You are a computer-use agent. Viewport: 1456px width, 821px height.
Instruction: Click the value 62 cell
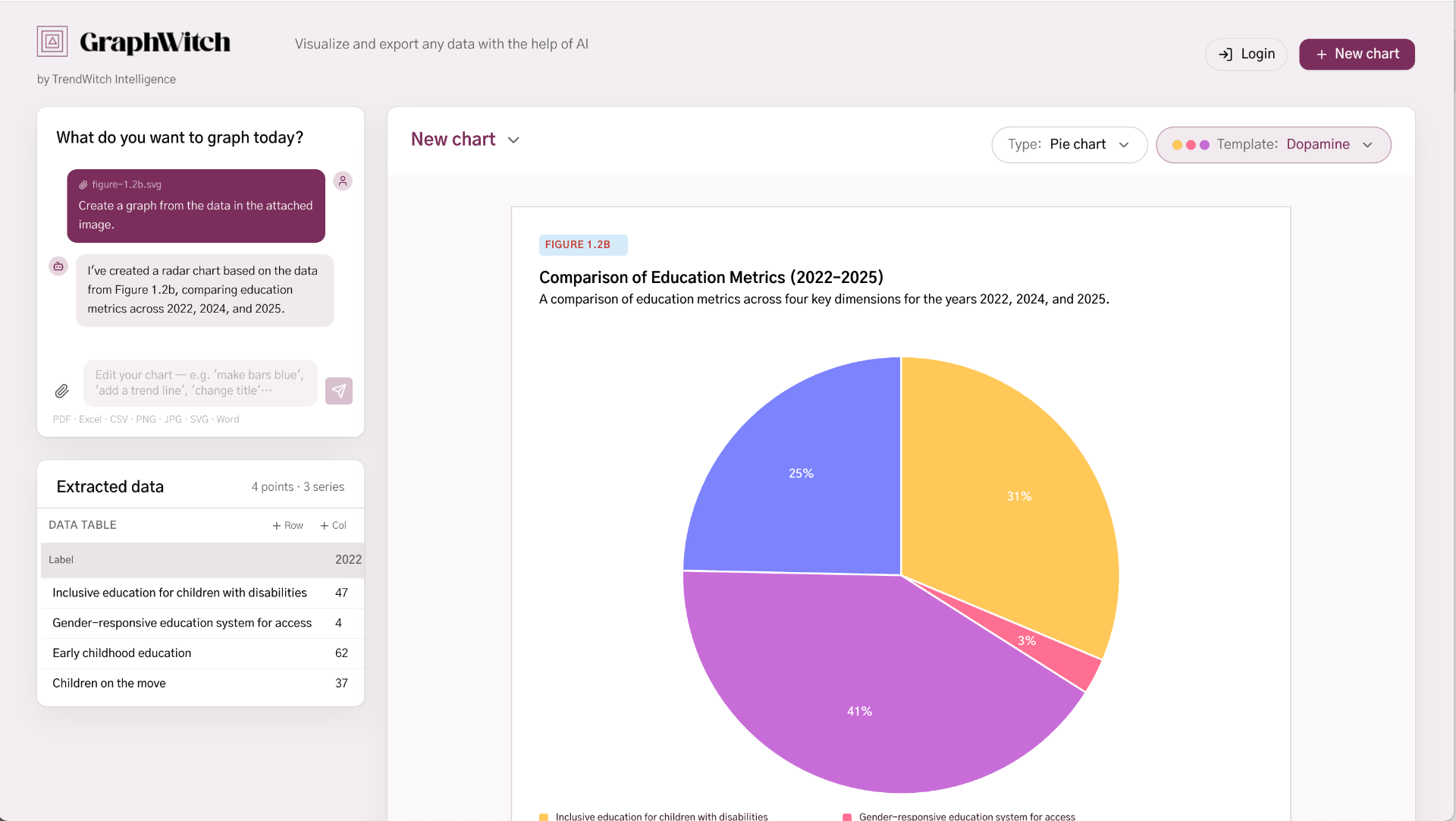point(342,653)
